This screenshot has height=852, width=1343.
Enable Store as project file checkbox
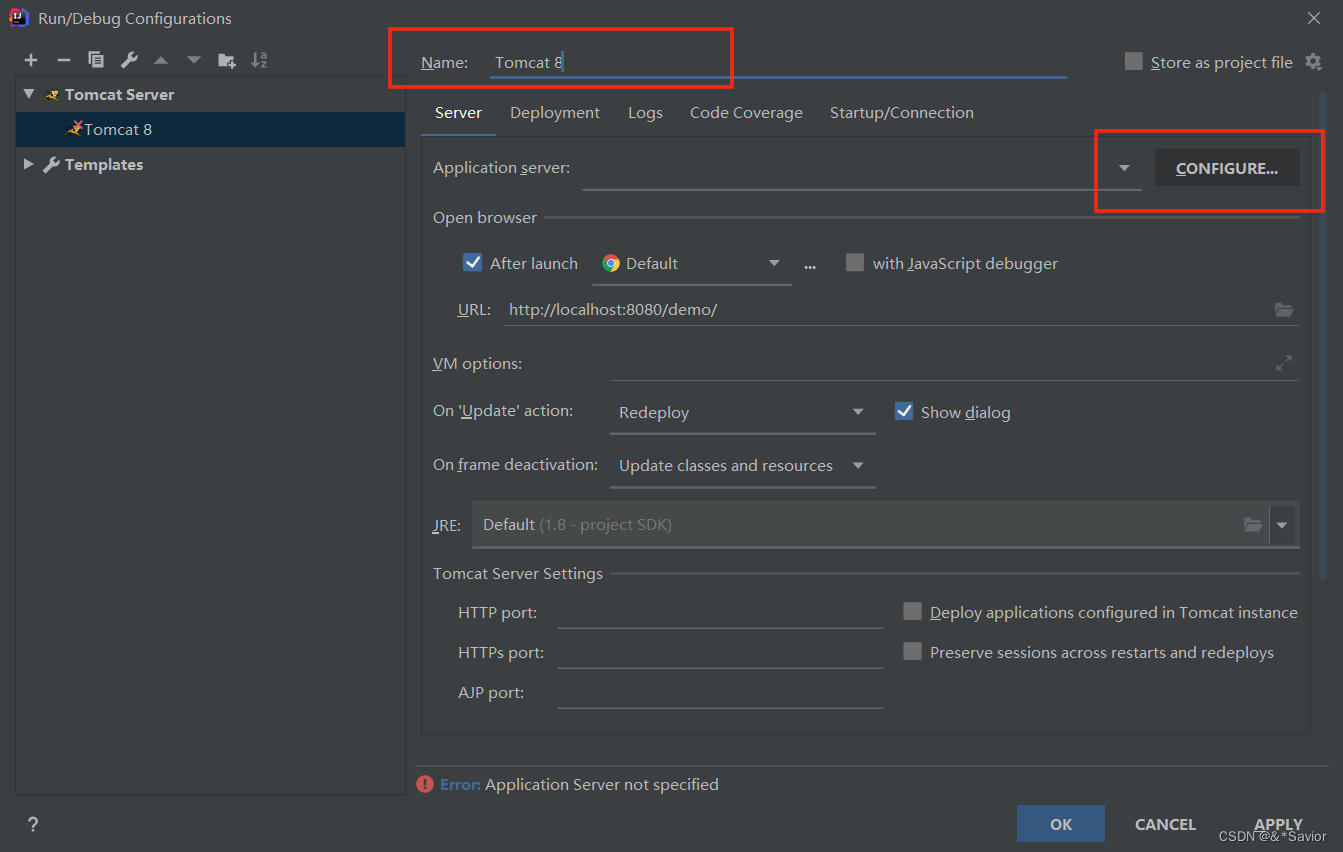(x=1133, y=61)
